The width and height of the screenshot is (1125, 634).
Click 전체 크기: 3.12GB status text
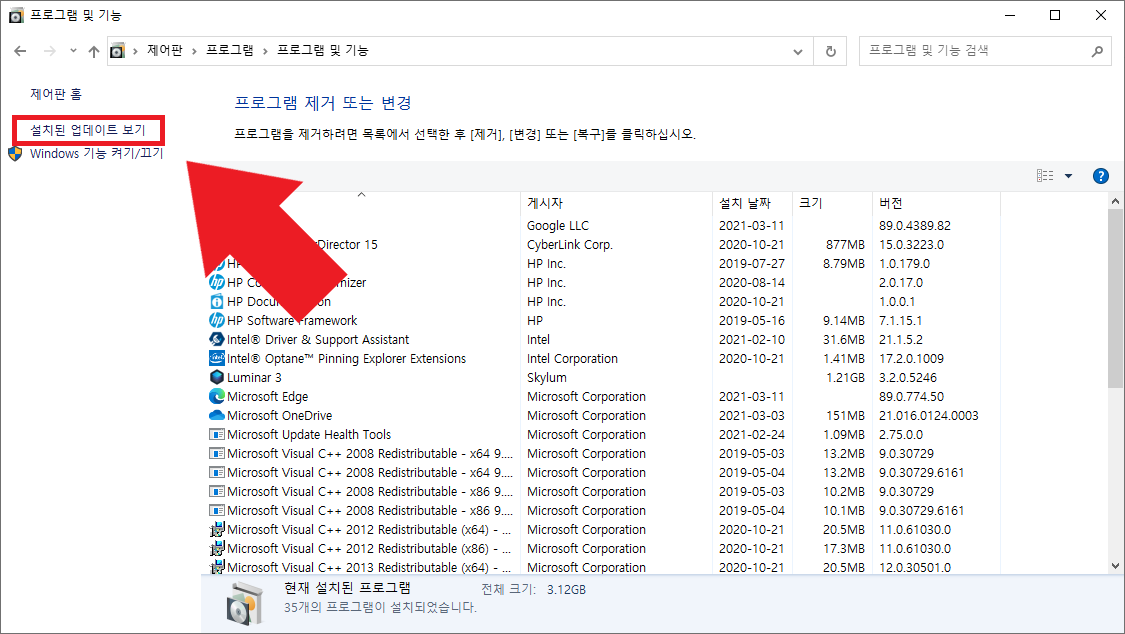[533, 590]
